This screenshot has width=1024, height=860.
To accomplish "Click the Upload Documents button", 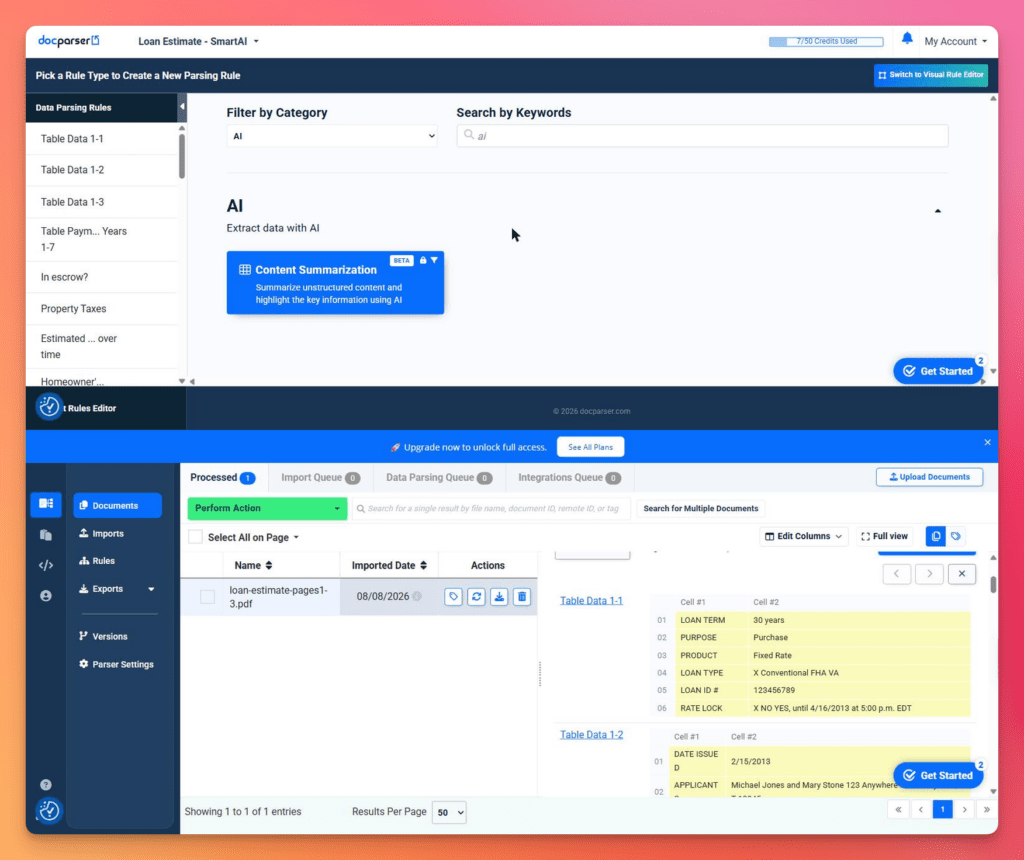I will (x=929, y=477).
